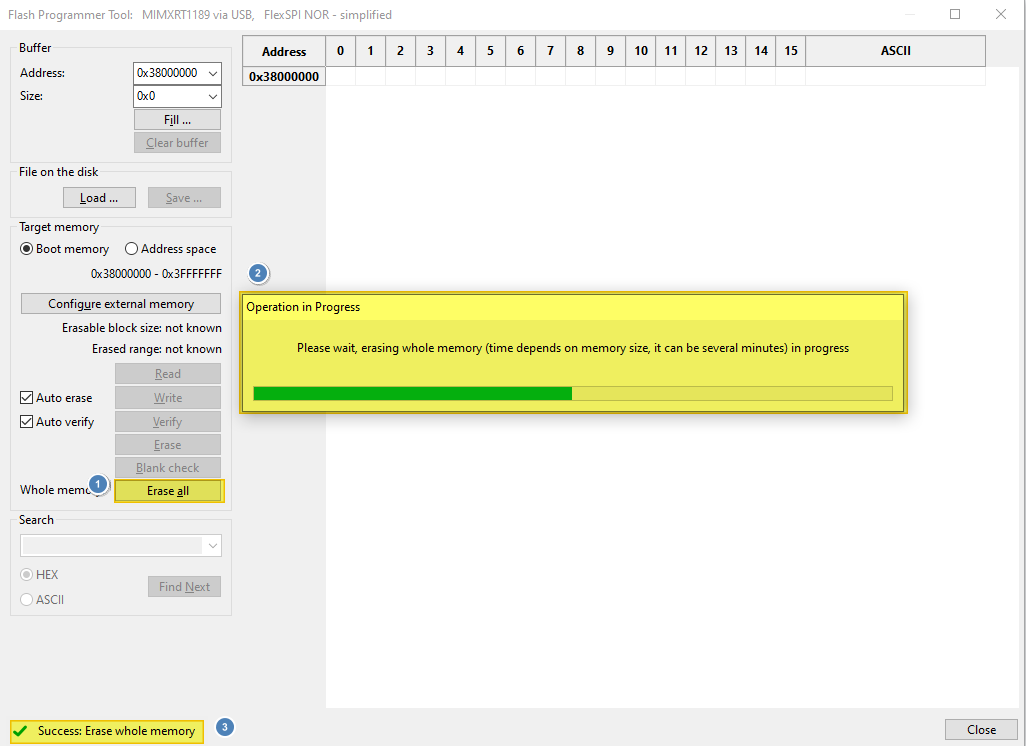Click the Load file button
Image resolution: width=1026 pixels, height=746 pixels.
pos(99,198)
